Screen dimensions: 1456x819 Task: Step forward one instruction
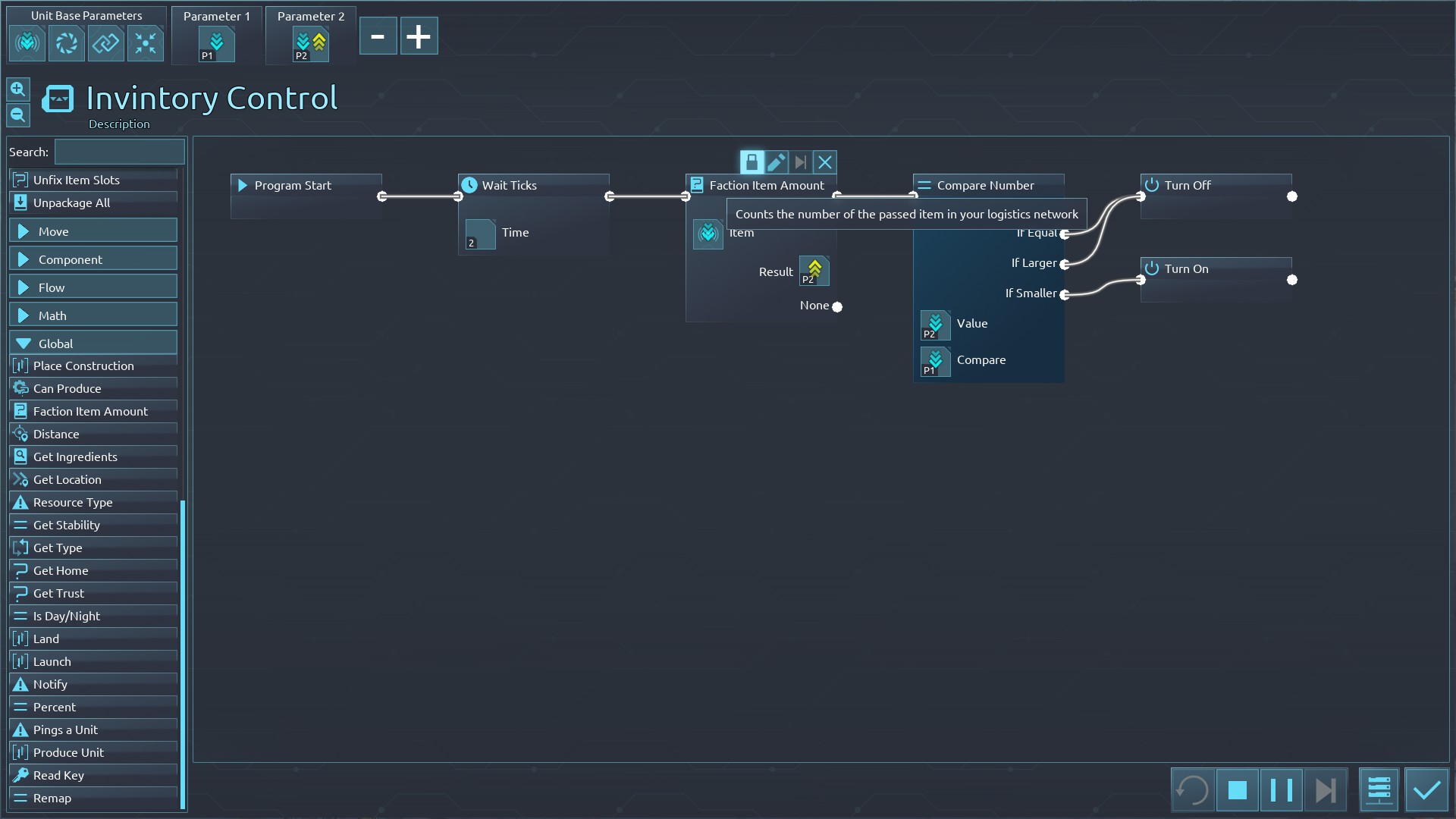1325,790
